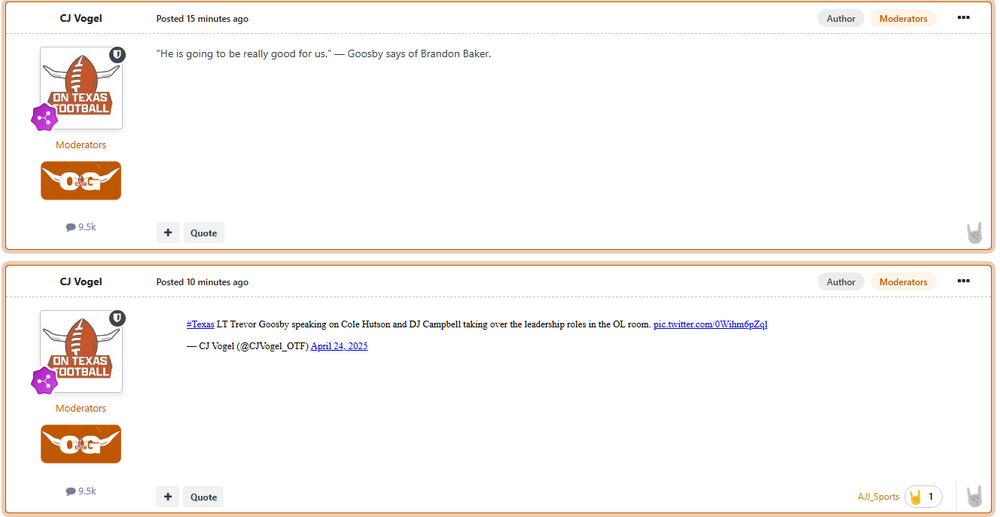Quote the Trevor Goosby tweet post
The height and width of the screenshot is (517, 1000).
tap(204, 496)
